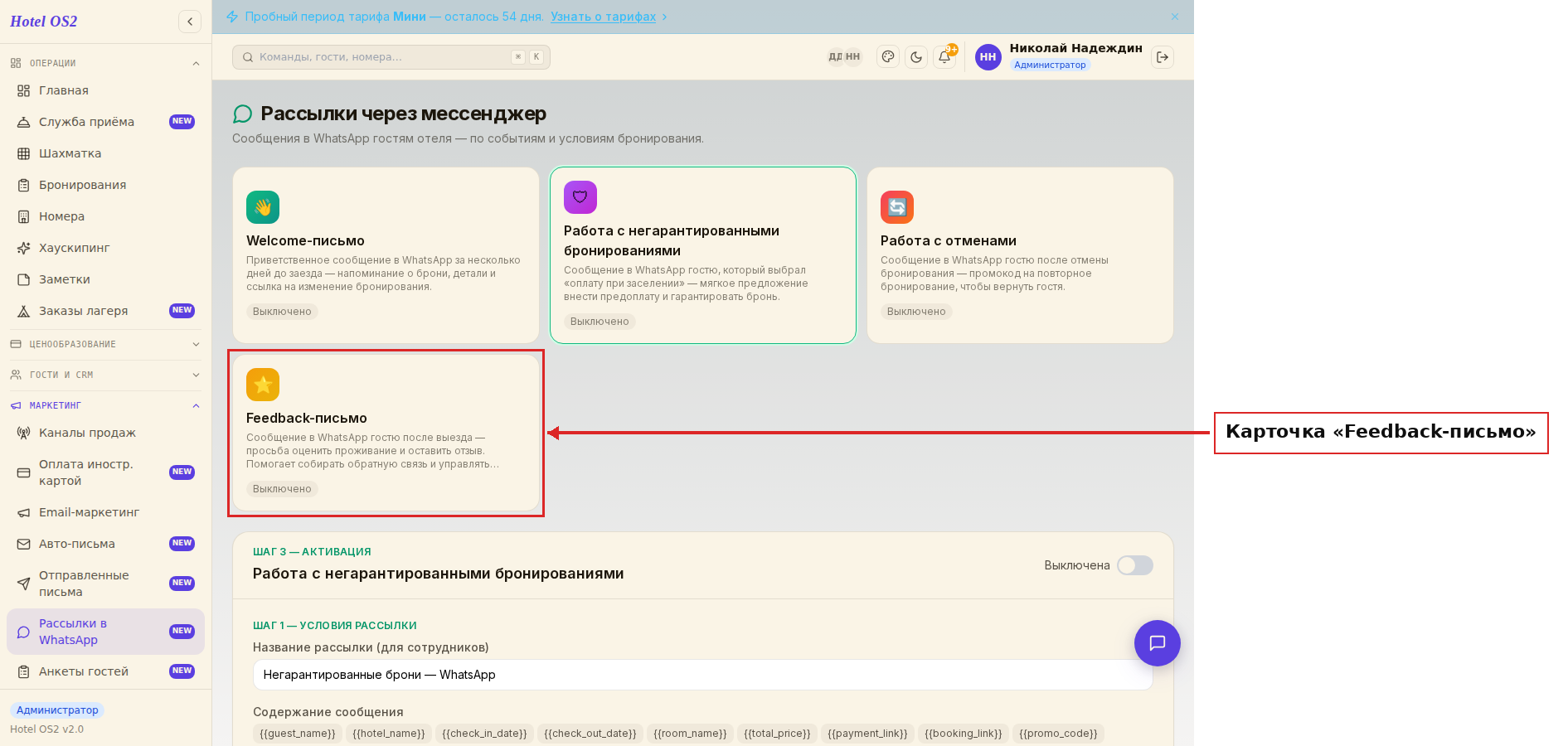Click the Отправленные письма paper plane icon

pos(24,584)
